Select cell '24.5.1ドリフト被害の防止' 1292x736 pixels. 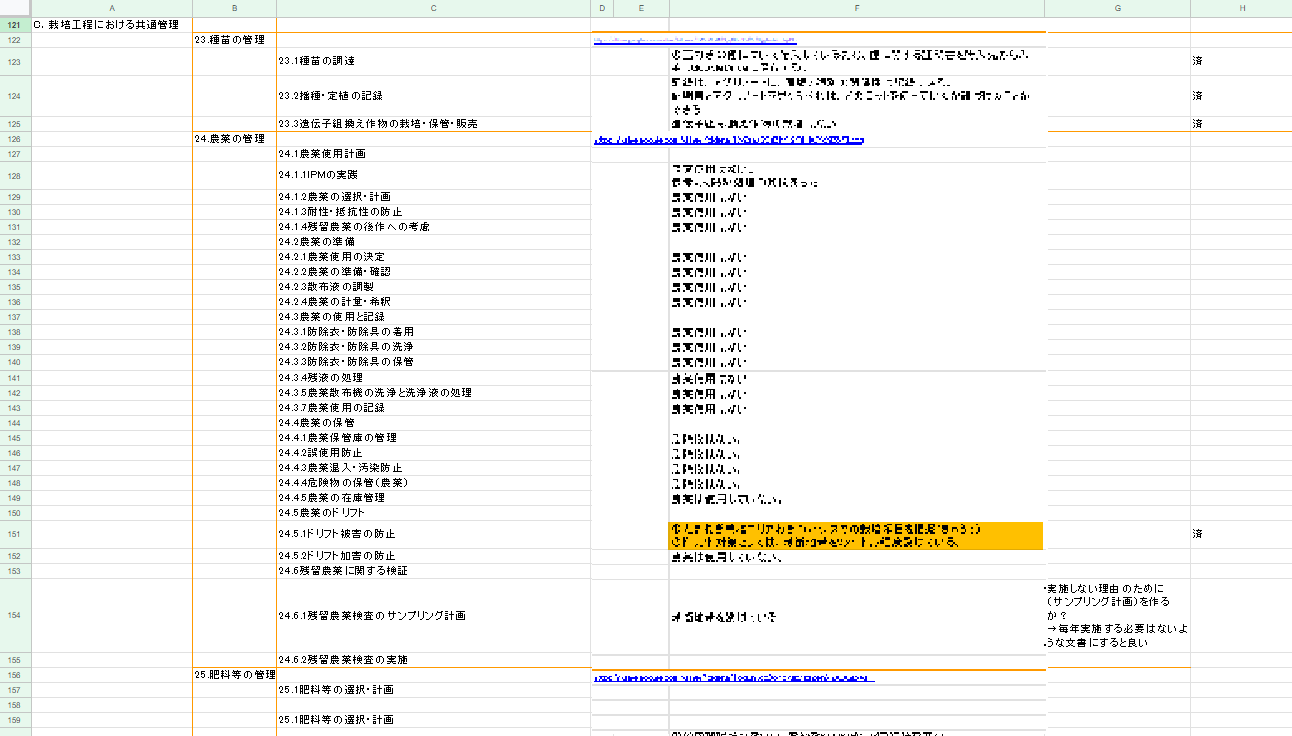(336, 534)
